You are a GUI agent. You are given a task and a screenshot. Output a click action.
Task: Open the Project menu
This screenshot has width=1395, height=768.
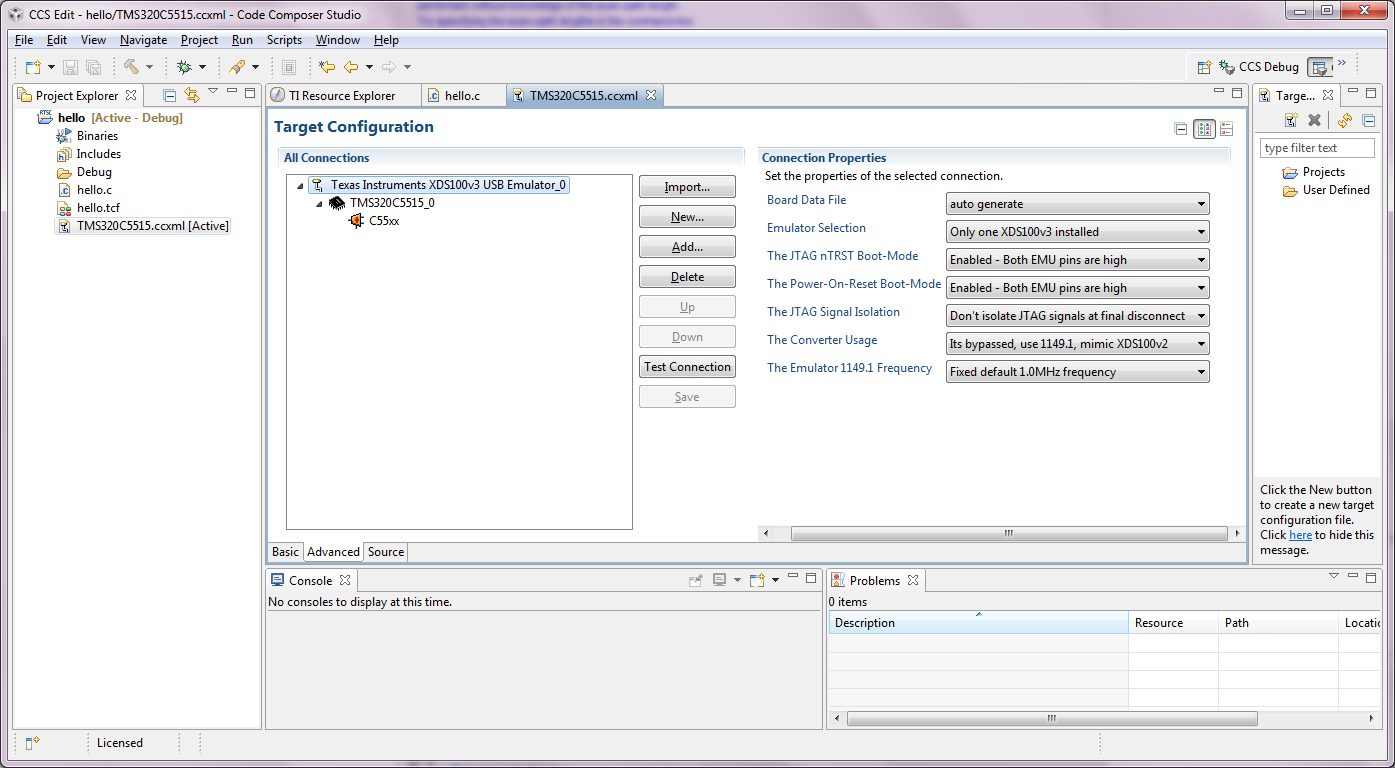click(x=199, y=40)
